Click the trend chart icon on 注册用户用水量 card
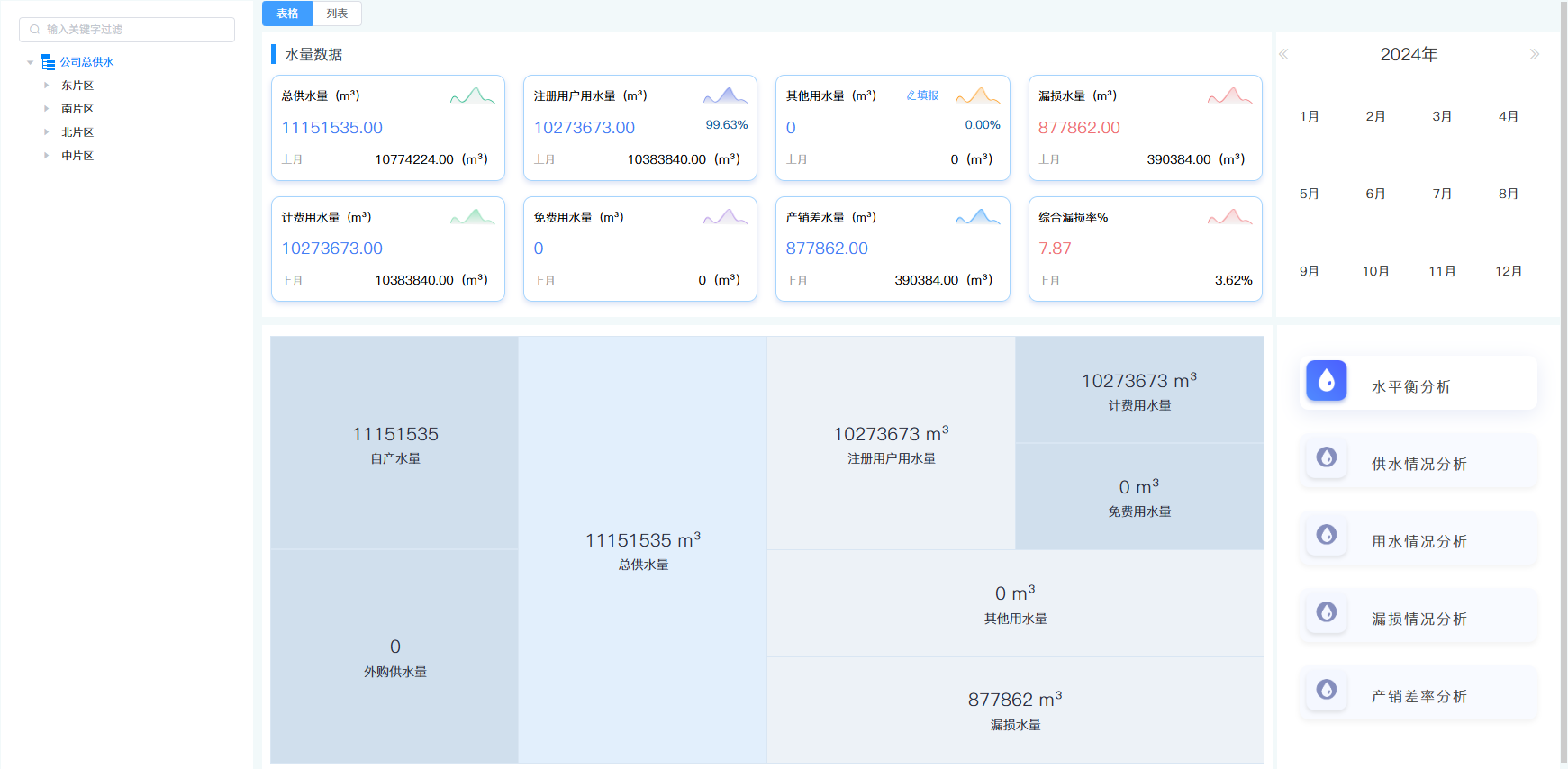Screen dimensions: 1568x769 (725, 95)
